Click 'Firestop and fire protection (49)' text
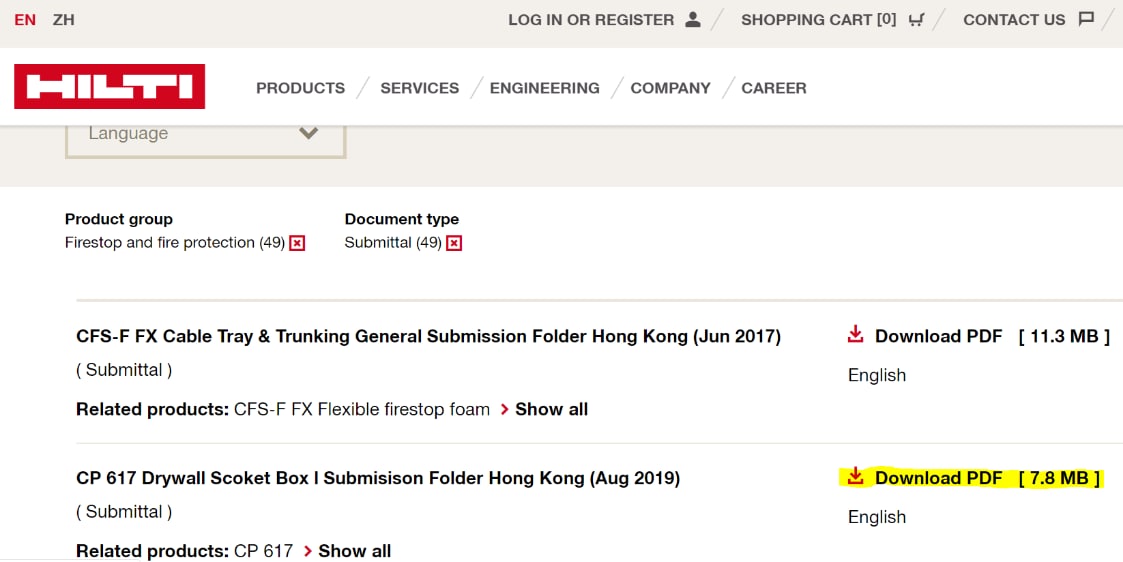This screenshot has height=562, width=1123. point(175,243)
